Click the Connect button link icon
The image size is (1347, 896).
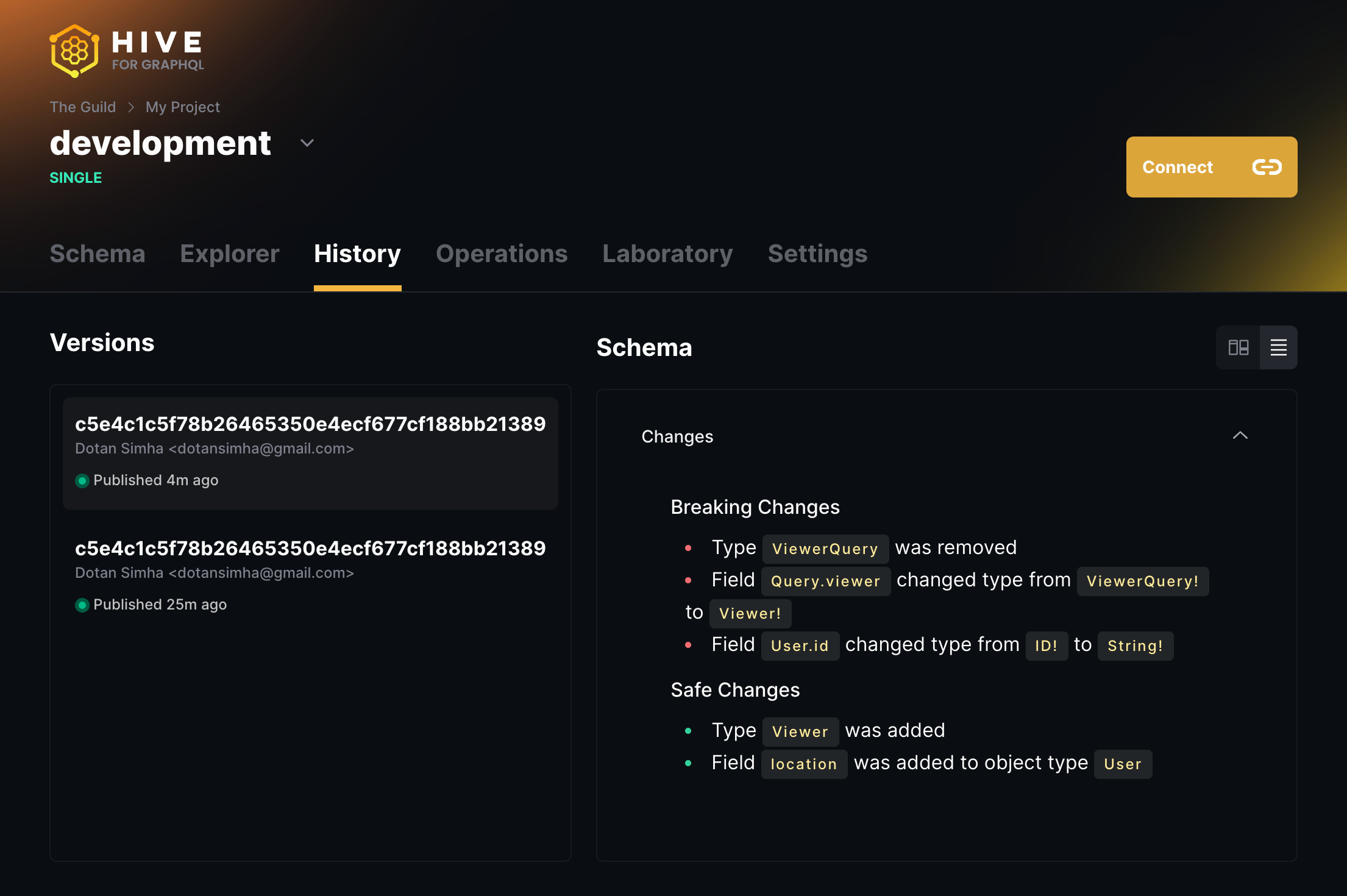[x=1266, y=166]
